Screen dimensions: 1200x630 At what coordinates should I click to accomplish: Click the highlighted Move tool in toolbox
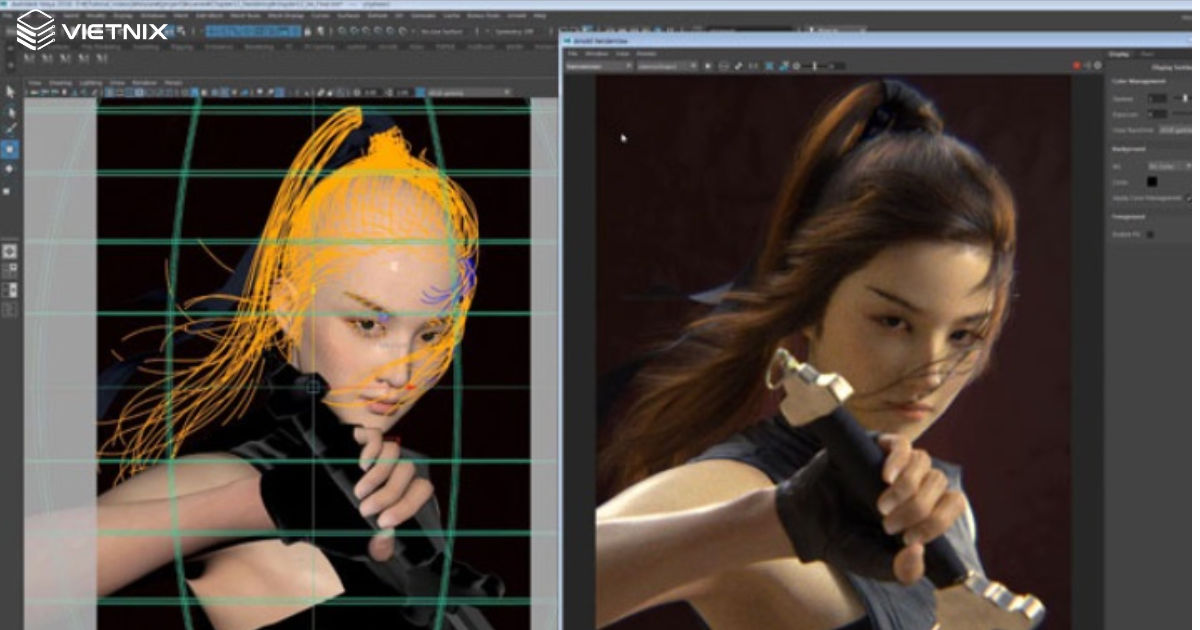(10, 149)
